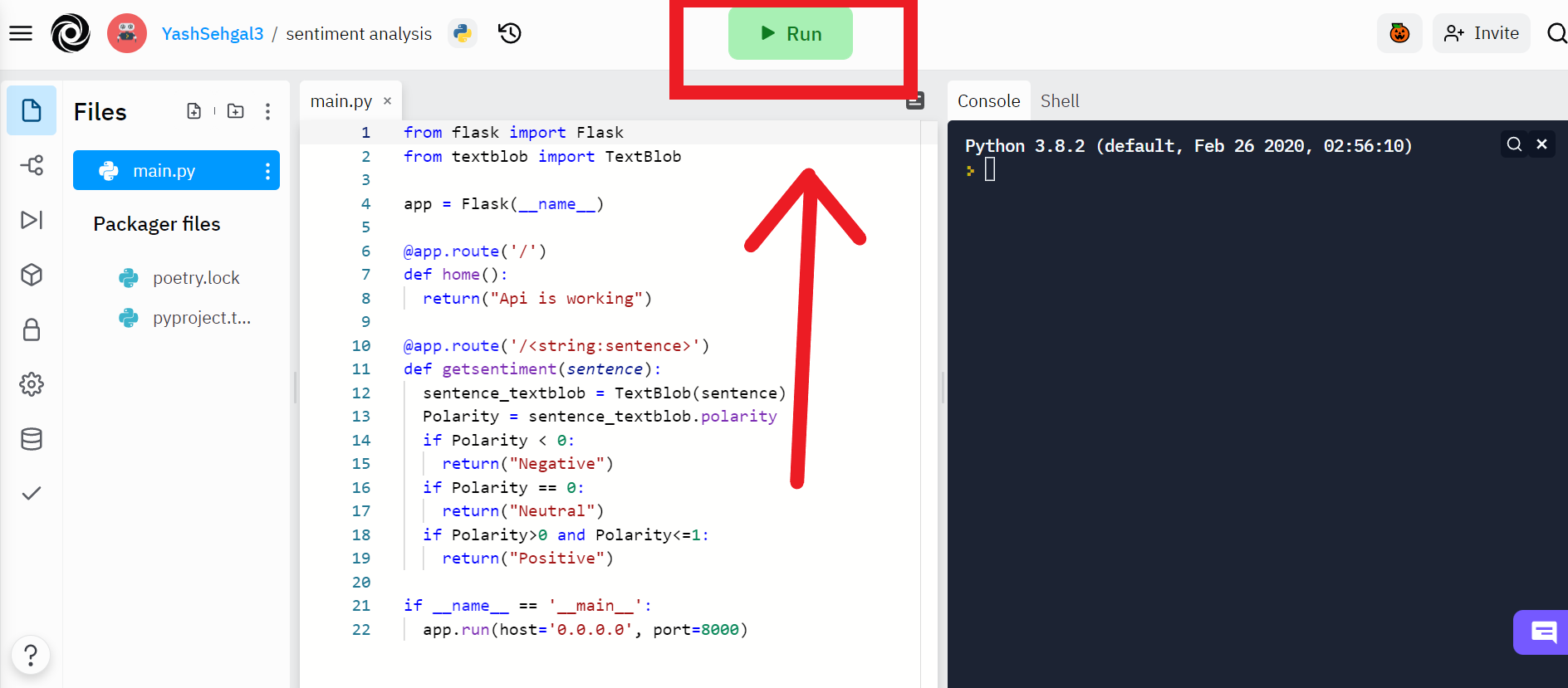Open the chat support bubble
Viewport: 1568px width, 688px height.
[1542, 632]
